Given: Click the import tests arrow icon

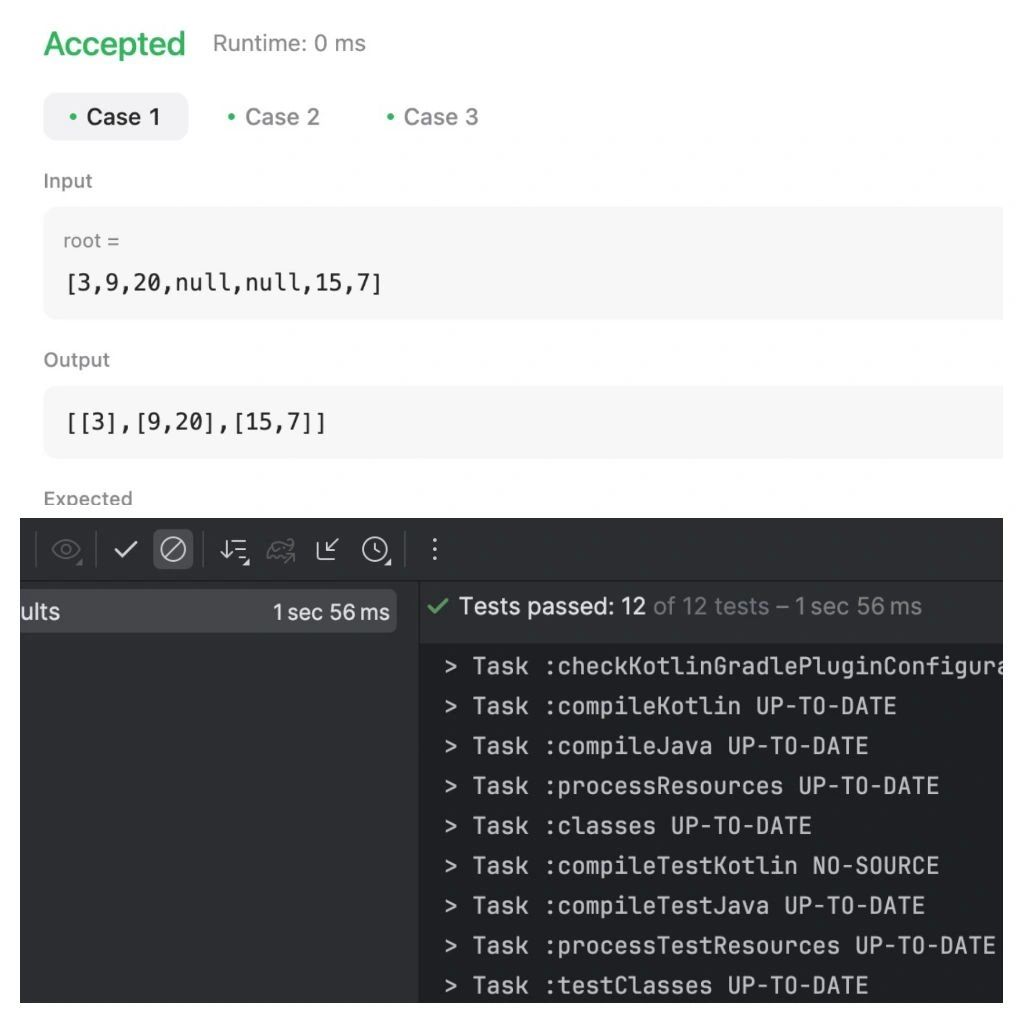Looking at the screenshot, I should point(327,549).
